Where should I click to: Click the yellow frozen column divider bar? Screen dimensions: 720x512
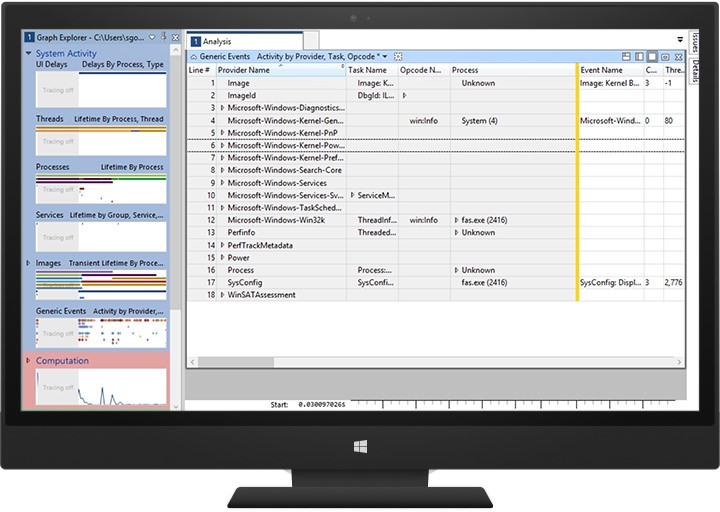pos(577,182)
